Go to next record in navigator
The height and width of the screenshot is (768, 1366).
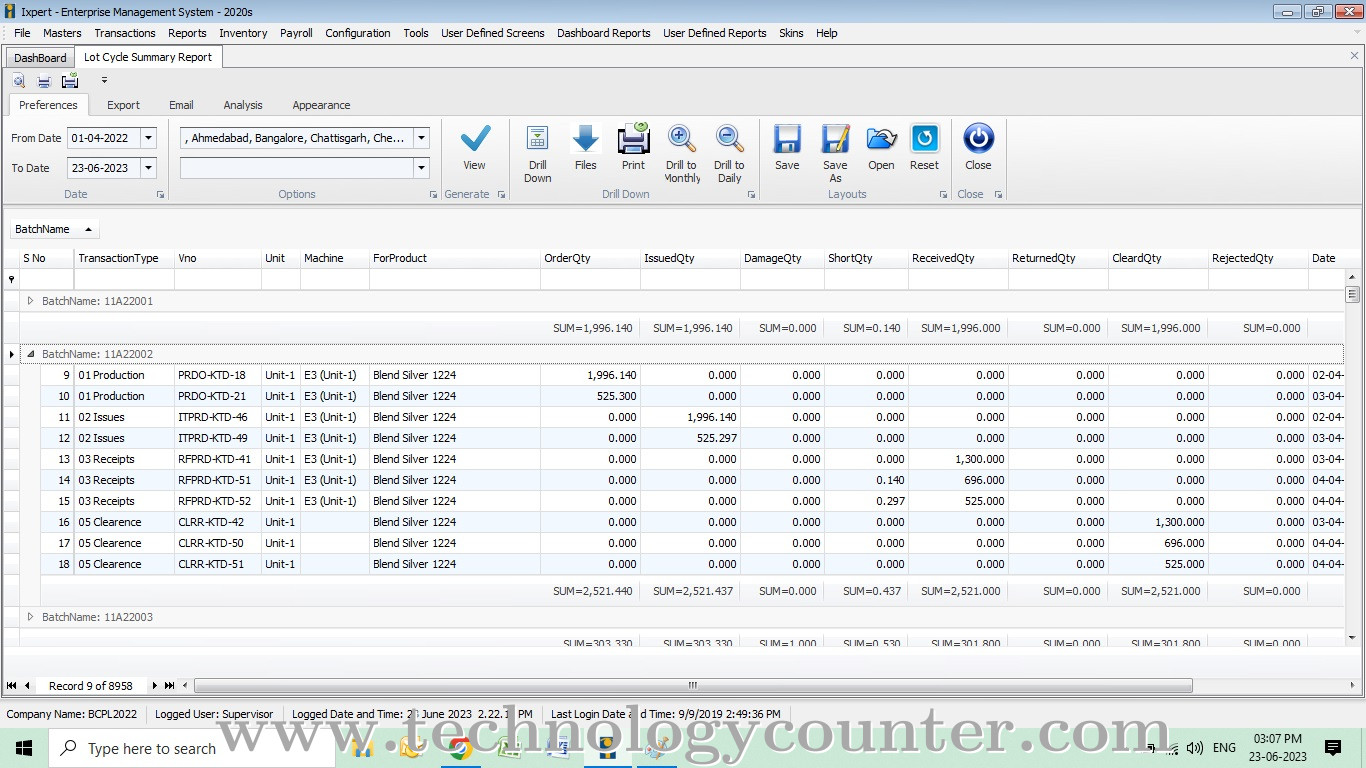(x=154, y=686)
